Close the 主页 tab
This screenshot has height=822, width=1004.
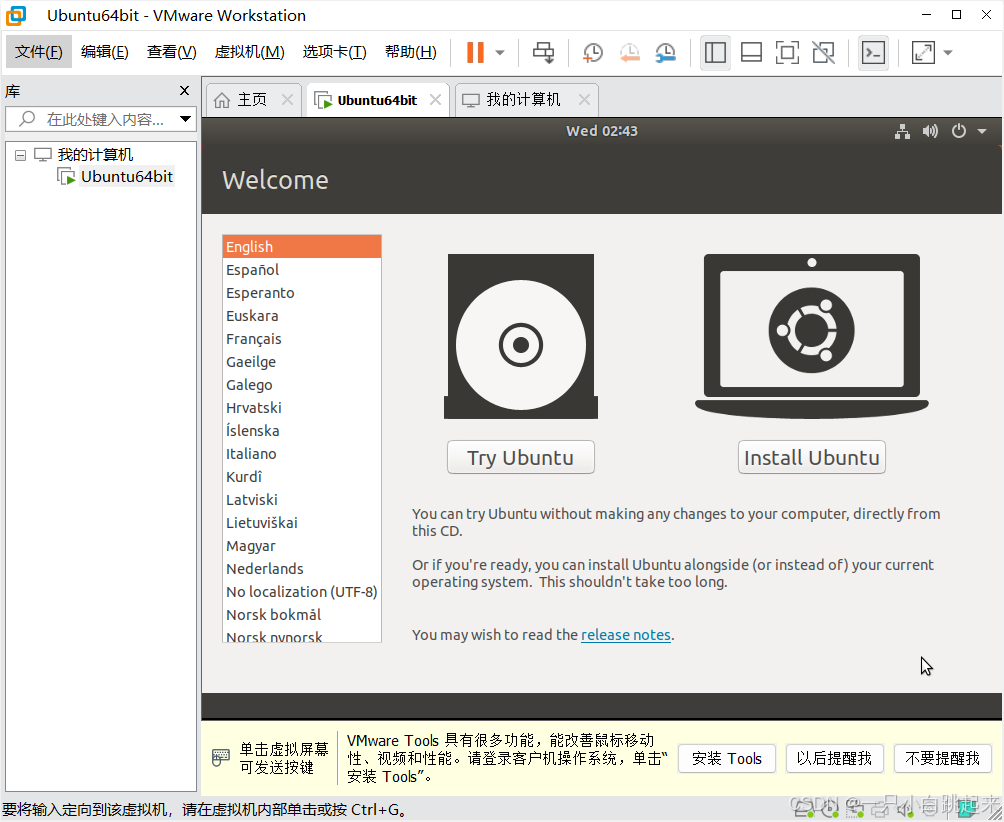click(287, 100)
